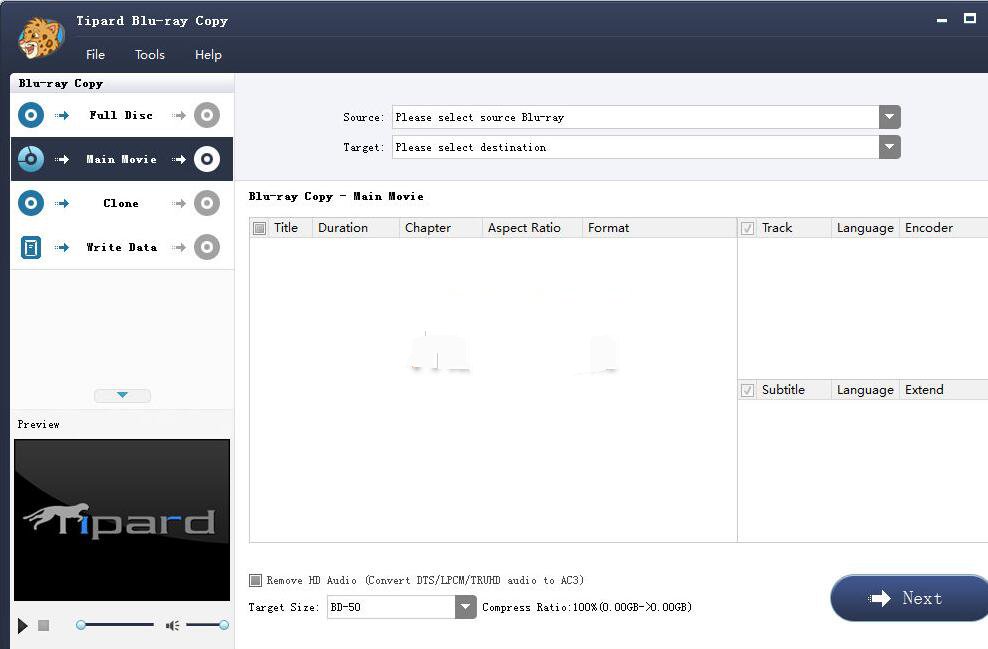Click the Format column header
Image resolution: width=988 pixels, height=649 pixels.
point(660,227)
